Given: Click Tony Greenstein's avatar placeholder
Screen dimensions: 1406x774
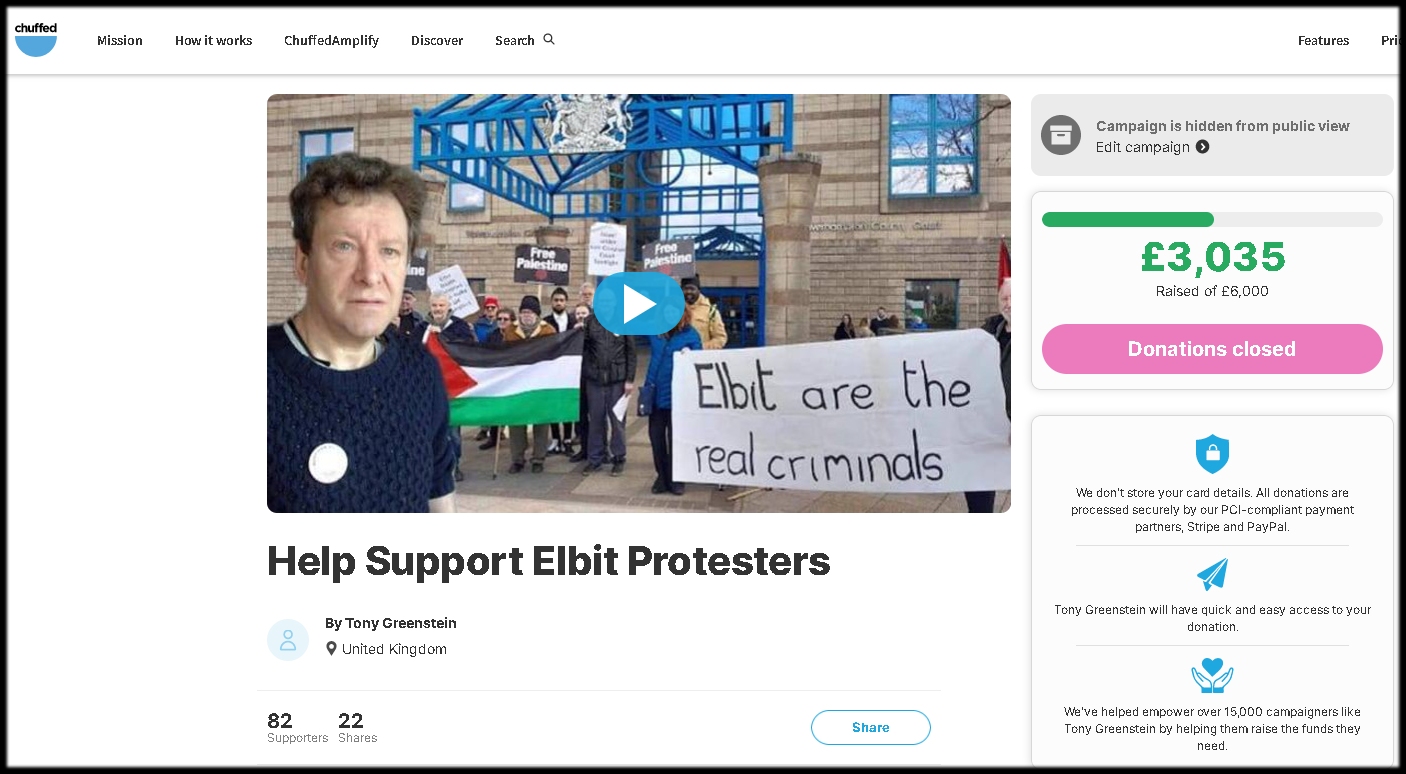Looking at the screenshot, I should click(288, 640).
